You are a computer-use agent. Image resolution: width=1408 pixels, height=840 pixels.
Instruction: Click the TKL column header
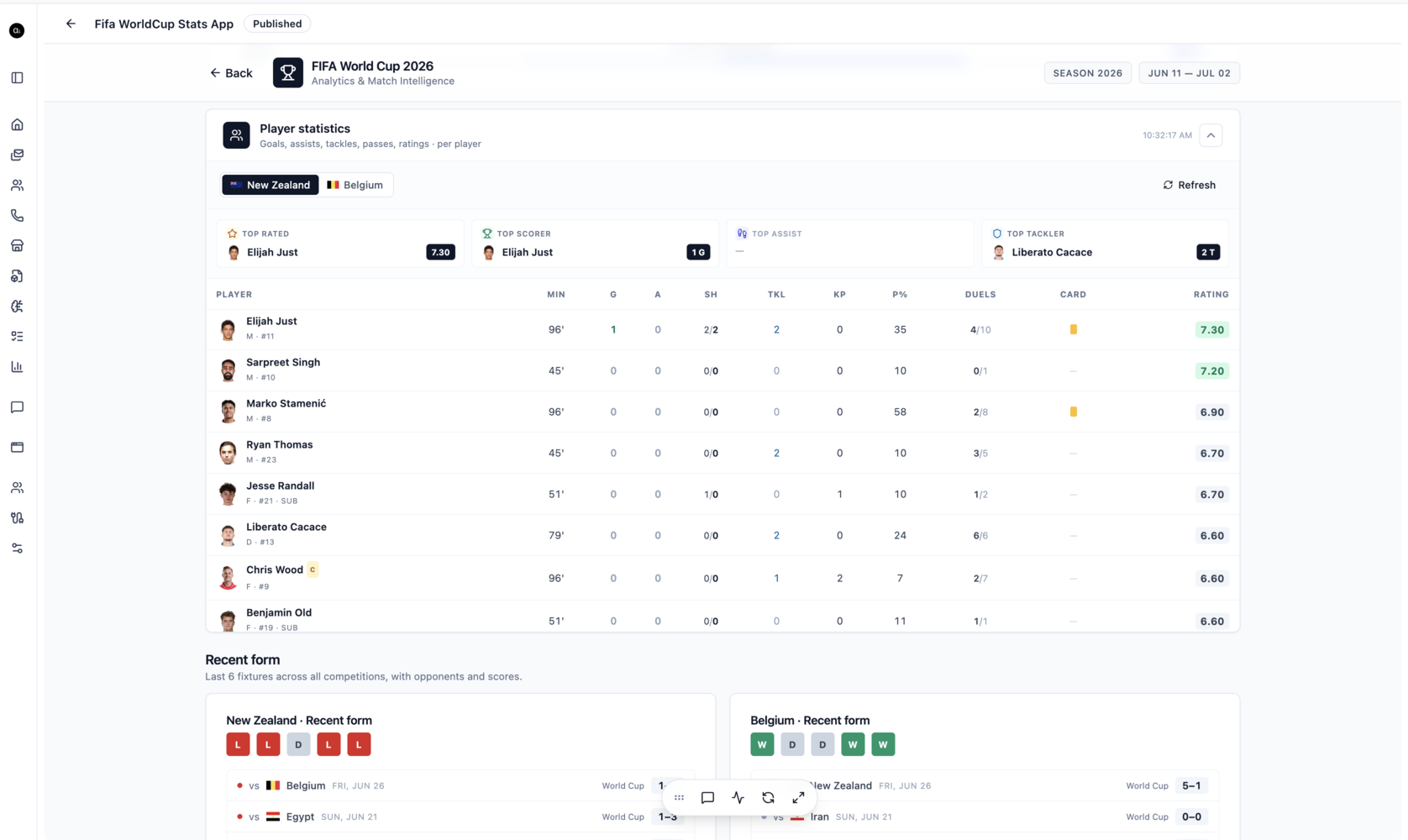776,294
